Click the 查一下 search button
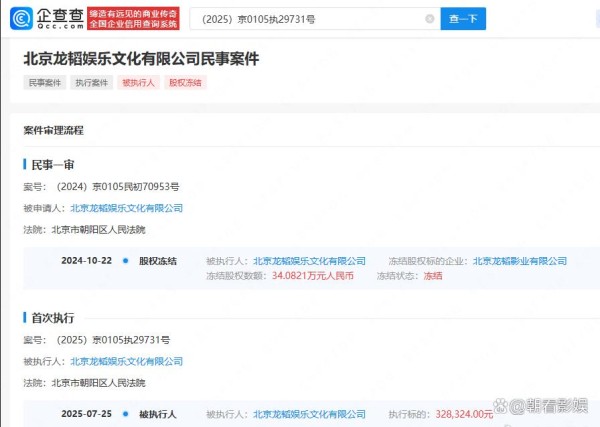The height and width of the screenshot is (427, 600). pos(463,18)
